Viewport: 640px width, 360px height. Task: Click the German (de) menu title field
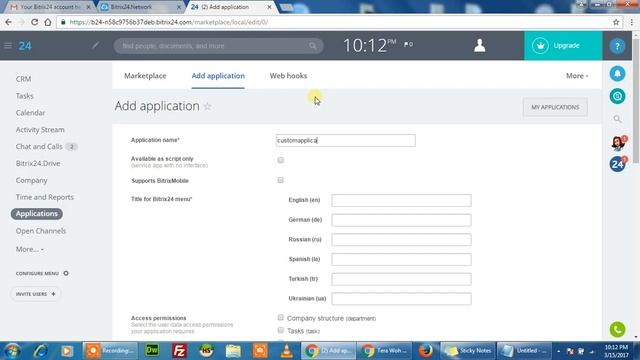[x=401, y=220]
